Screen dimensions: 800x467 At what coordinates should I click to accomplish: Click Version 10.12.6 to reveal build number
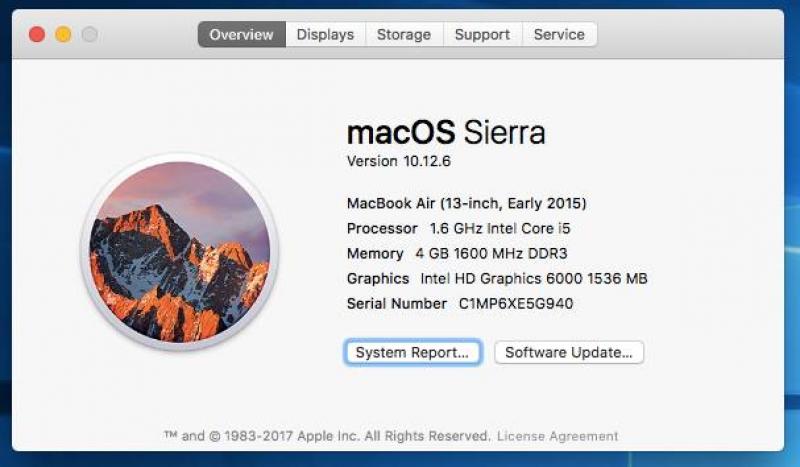(399, 161)
